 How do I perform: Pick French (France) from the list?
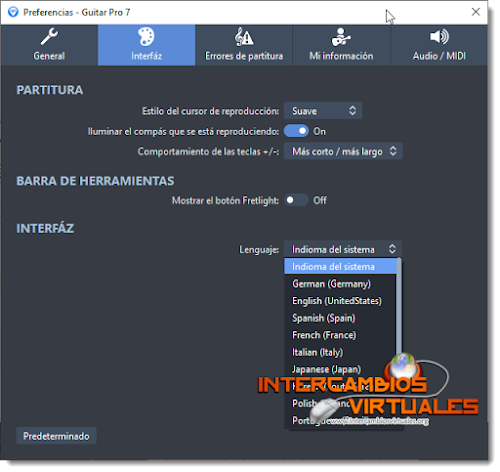coord(340,335)
